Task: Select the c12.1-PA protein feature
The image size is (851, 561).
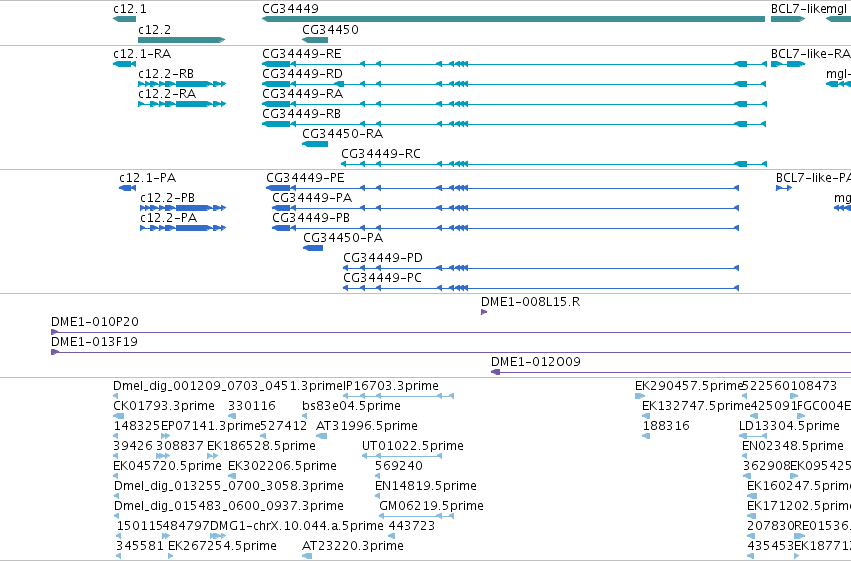Action: (x=128, y=188)
